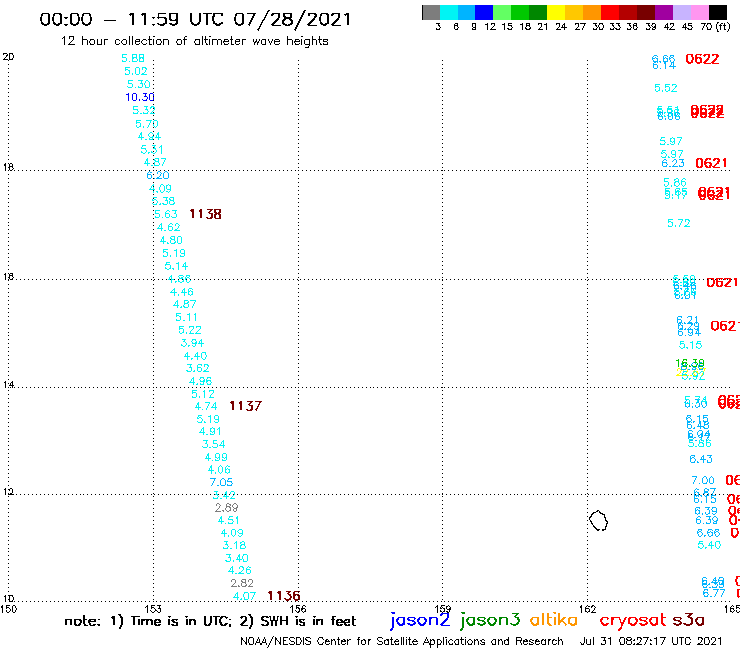Click the 5.72 reading on the right track
This screenshot has width=740, height=650.
(x=679, y=223)
